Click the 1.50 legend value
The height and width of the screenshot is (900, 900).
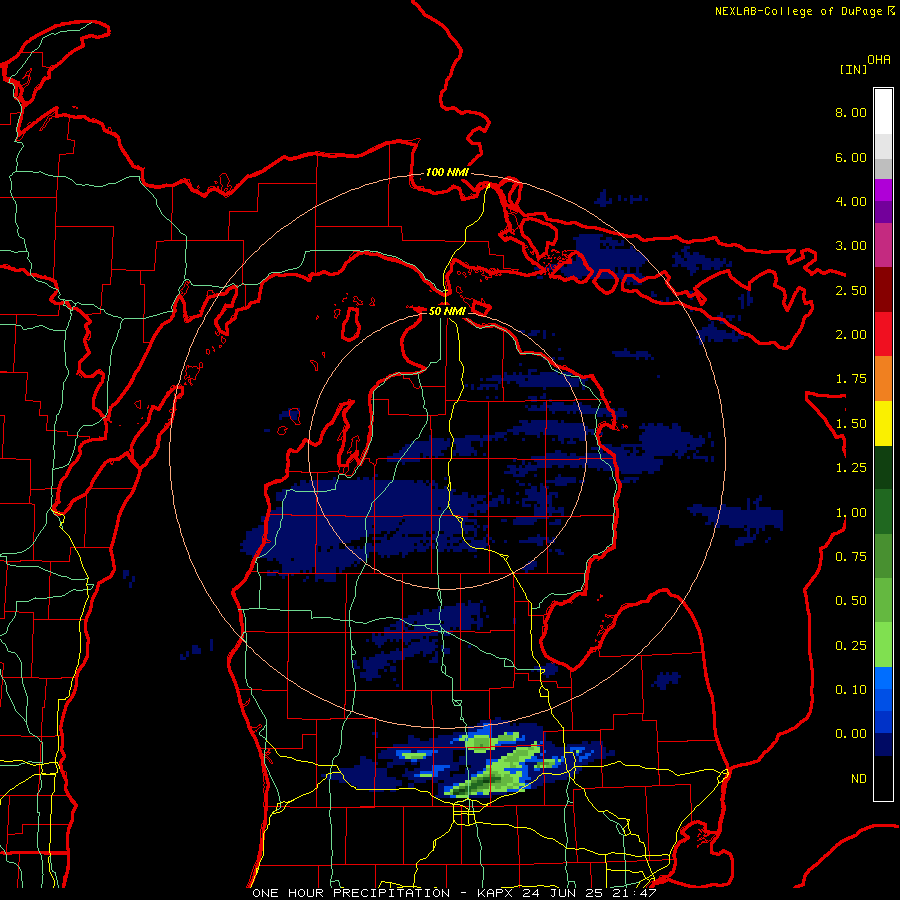pos(851,424)
